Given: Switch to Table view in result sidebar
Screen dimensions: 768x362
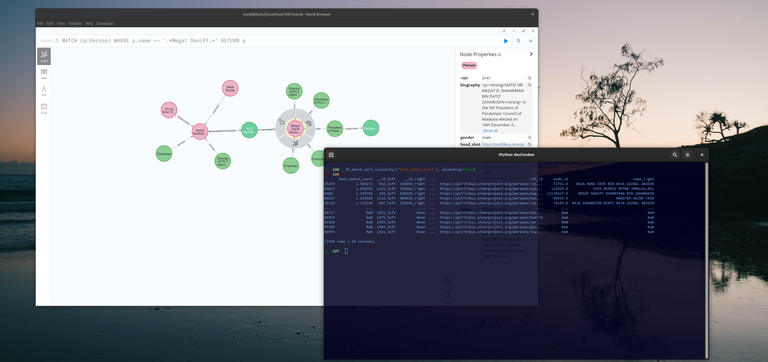Looking at the screenshot, I should [x=44, y=73].
